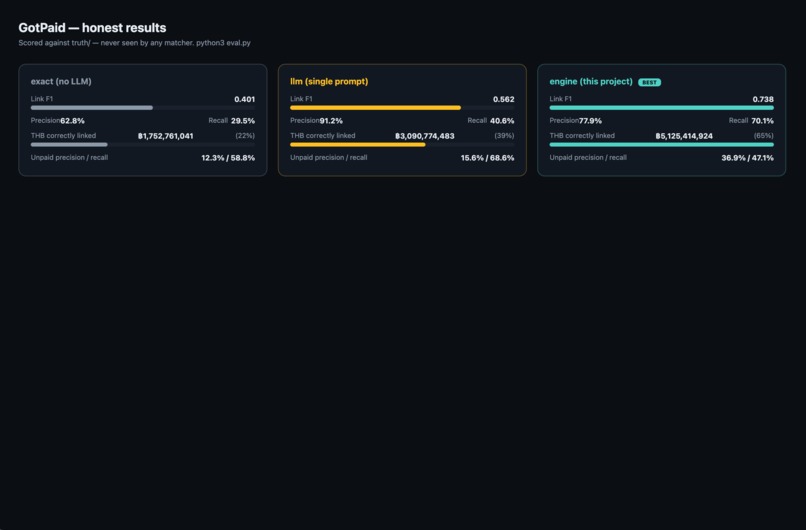Click the (39%) THB share
Screen dimensions: 806x530
pos(504,136)
